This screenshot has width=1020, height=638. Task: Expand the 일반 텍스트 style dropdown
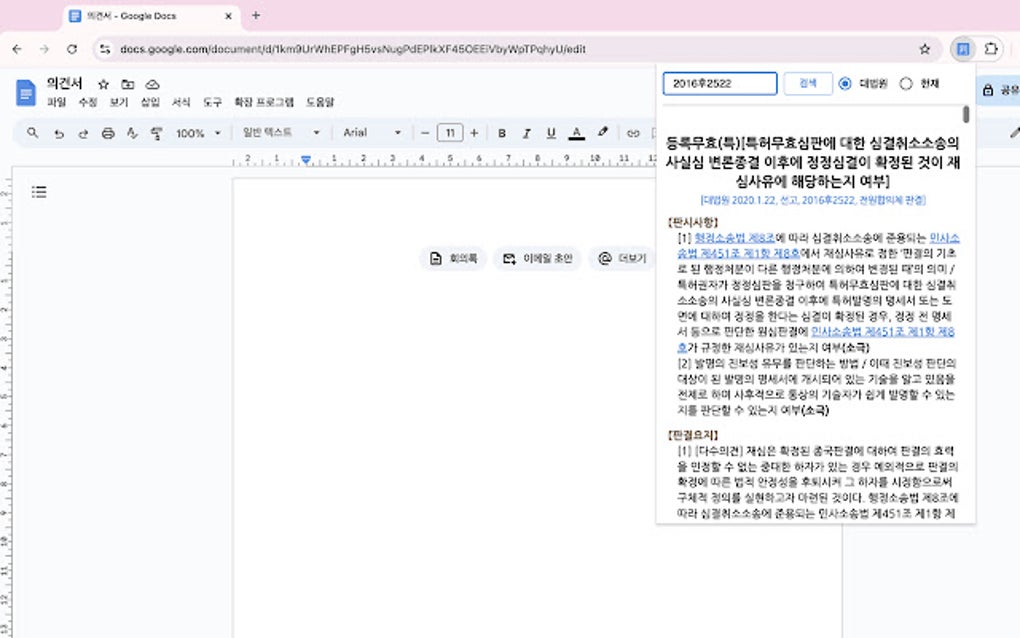281,133
